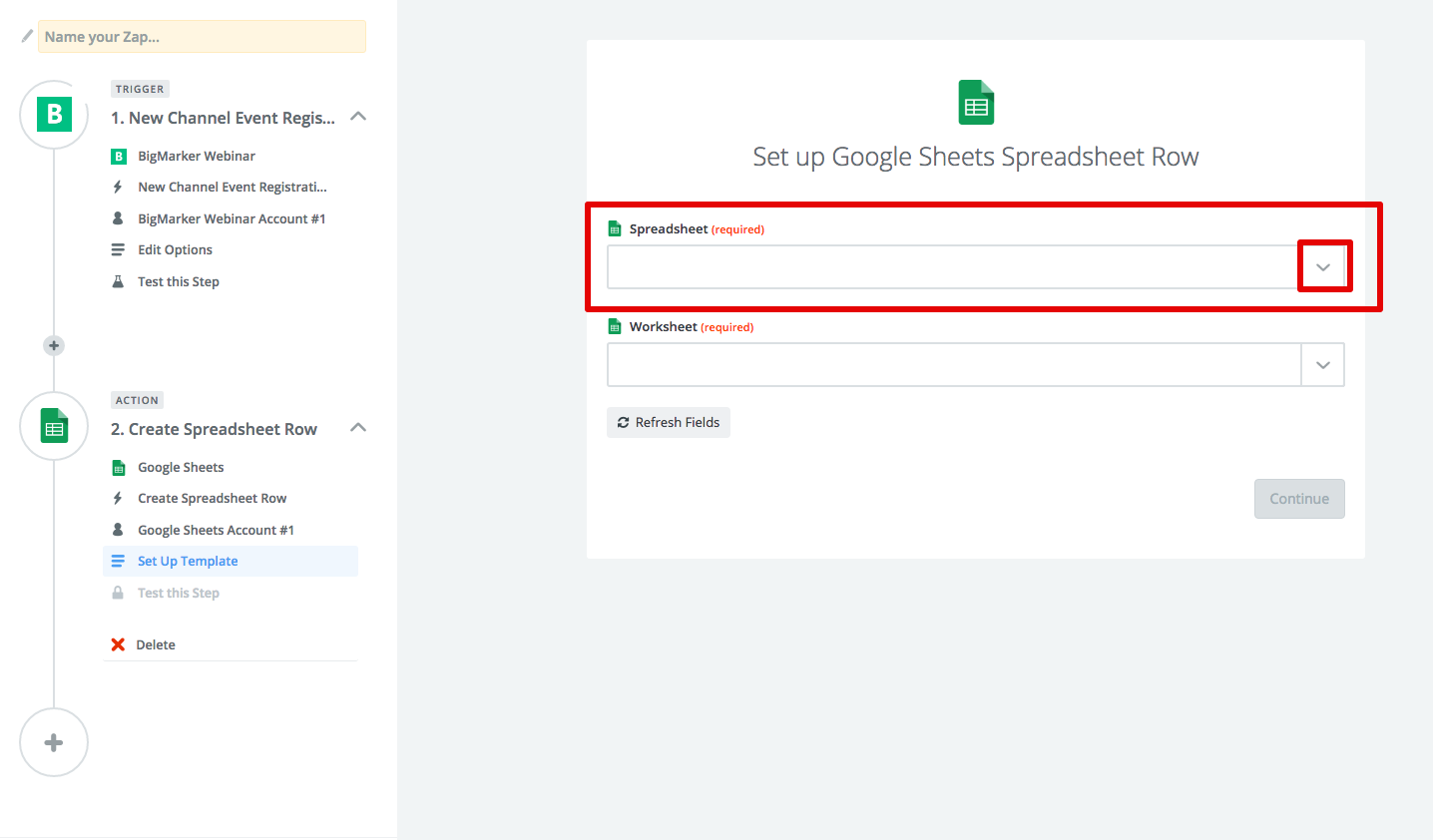The image size is (1433, 840).
Task: Click person icon beside BigMarker Webinar Account #1
Action: [x=118, y=218]
